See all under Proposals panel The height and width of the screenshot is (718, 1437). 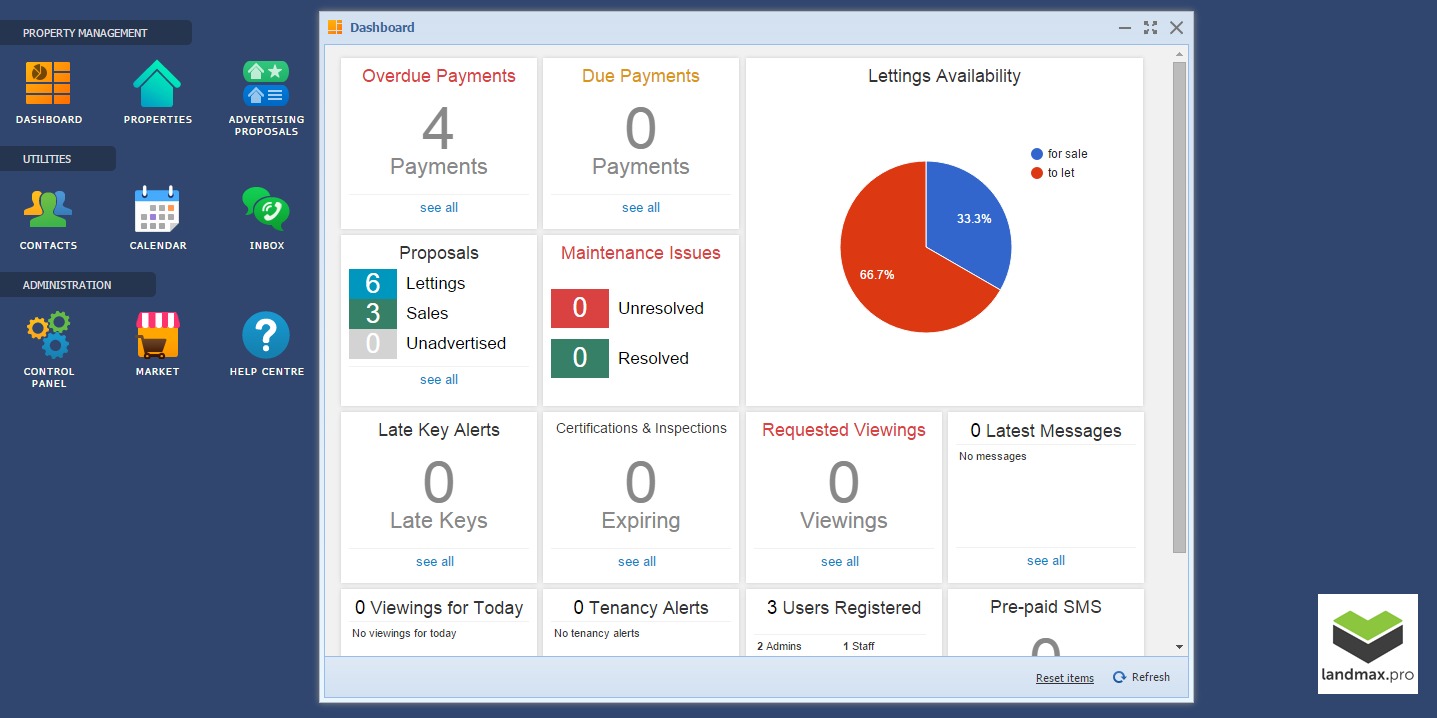point(439,380)
